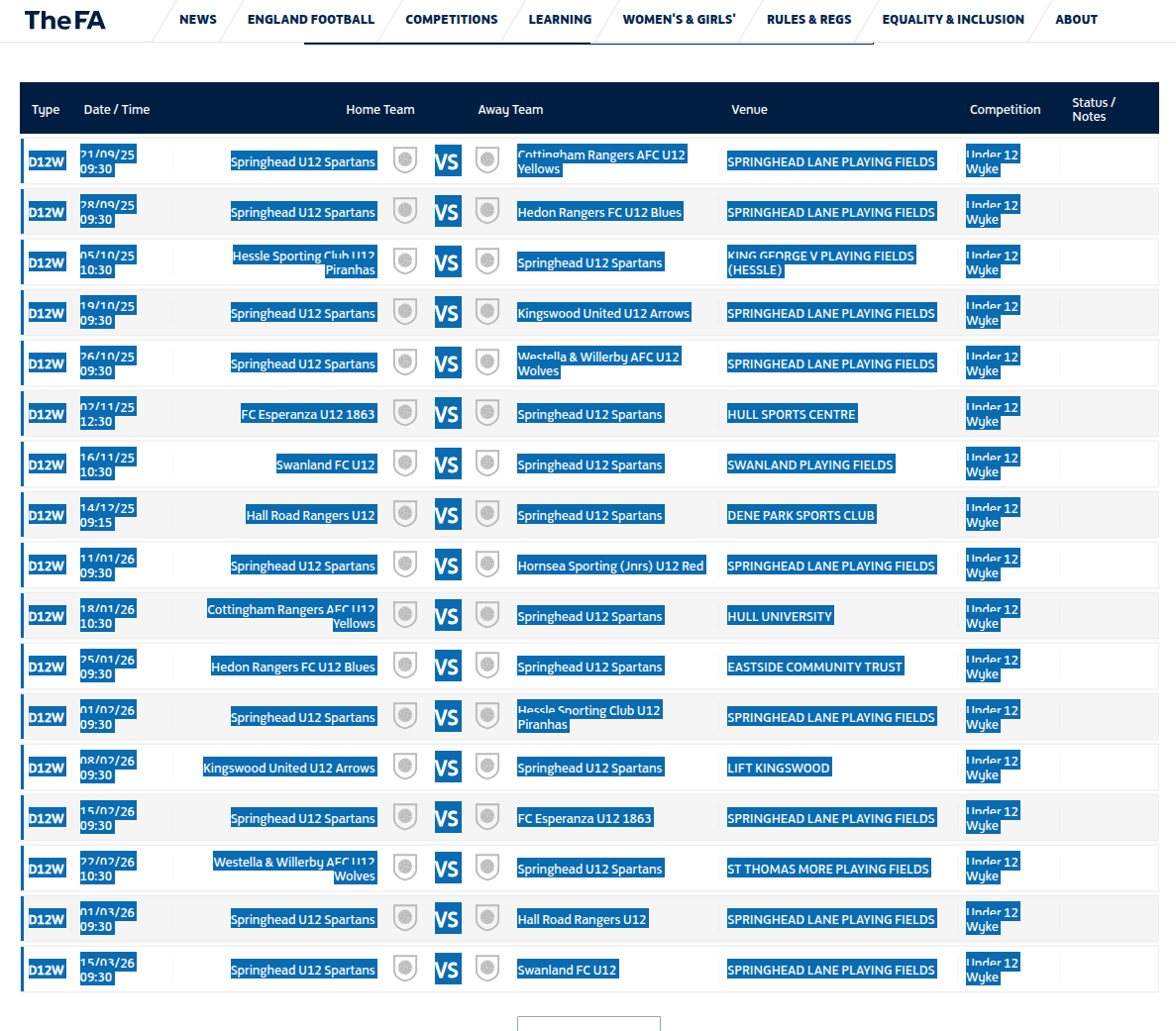Click the away crest beside Hedon Rangers FC U12 Blues
The width and height of the screenshot is (1176, 1031).
point(486,210)
